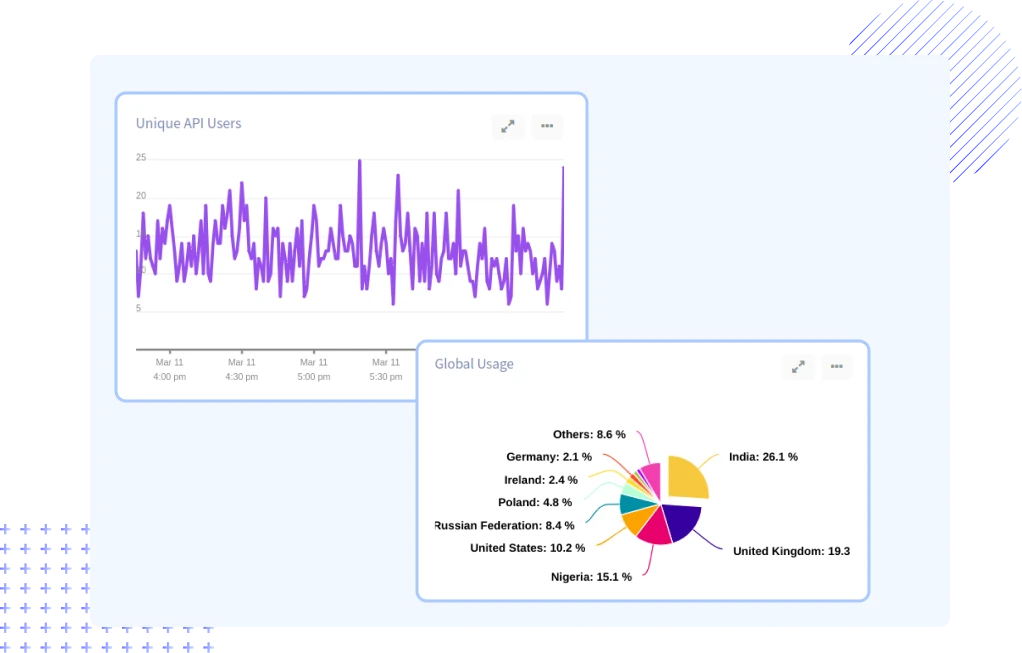Select the United Kingdom 19.3 label
This screenshot has height=653, width=1022.
(791, 551)
